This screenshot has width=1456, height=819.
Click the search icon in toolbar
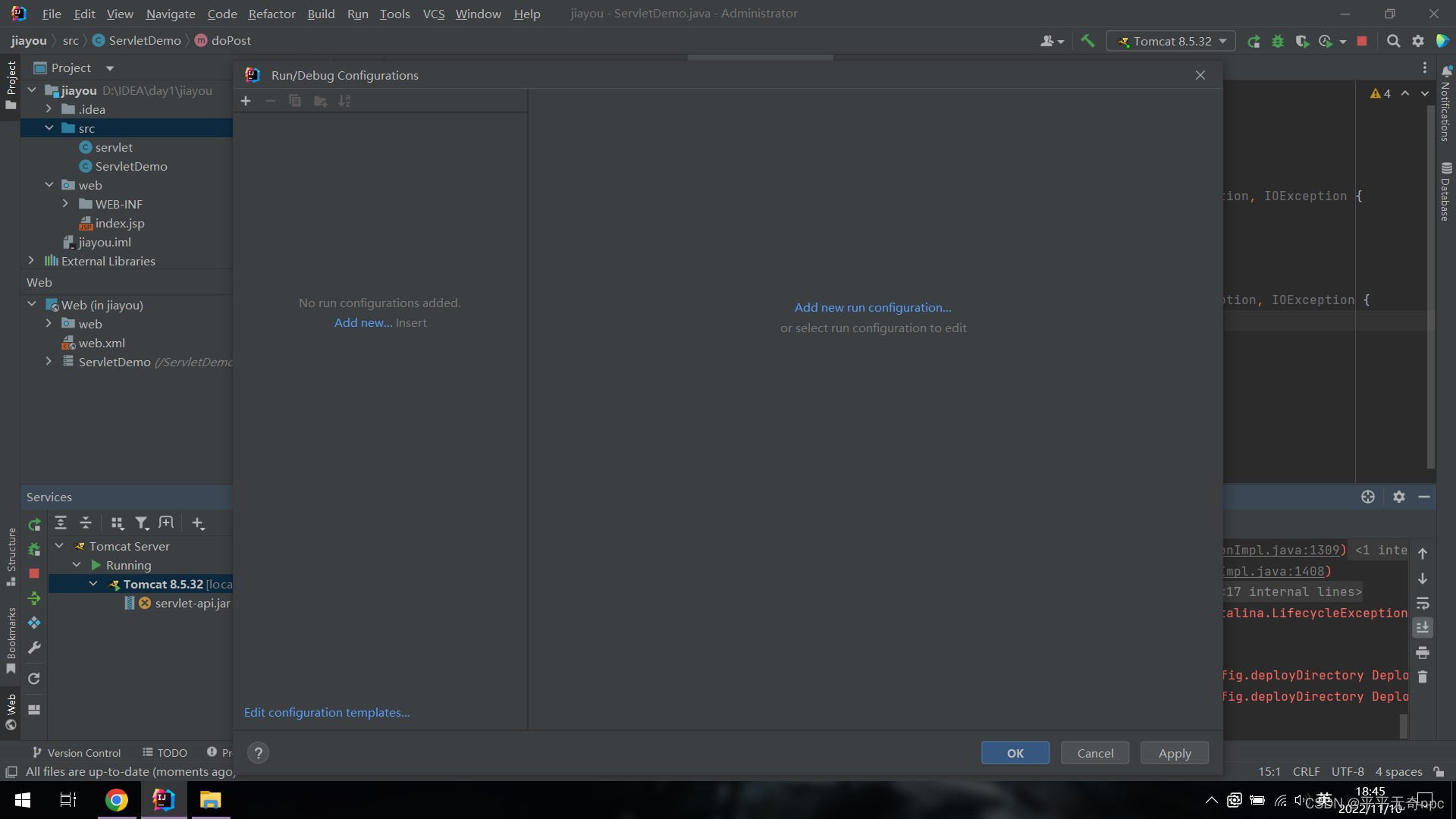[1394, 41]
